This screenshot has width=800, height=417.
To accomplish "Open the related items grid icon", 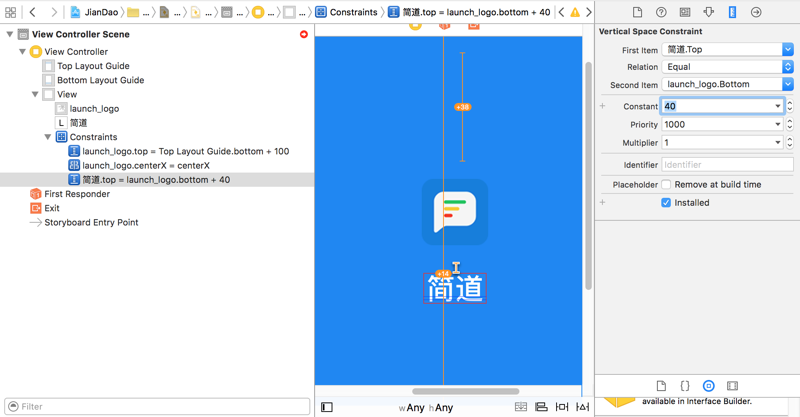I will (x=10, y=12).
